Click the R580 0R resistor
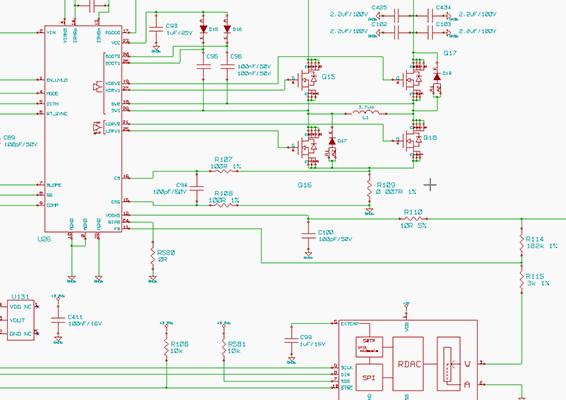Image resolution: width=566 pixels, height=400 pixels. point(153,255)
